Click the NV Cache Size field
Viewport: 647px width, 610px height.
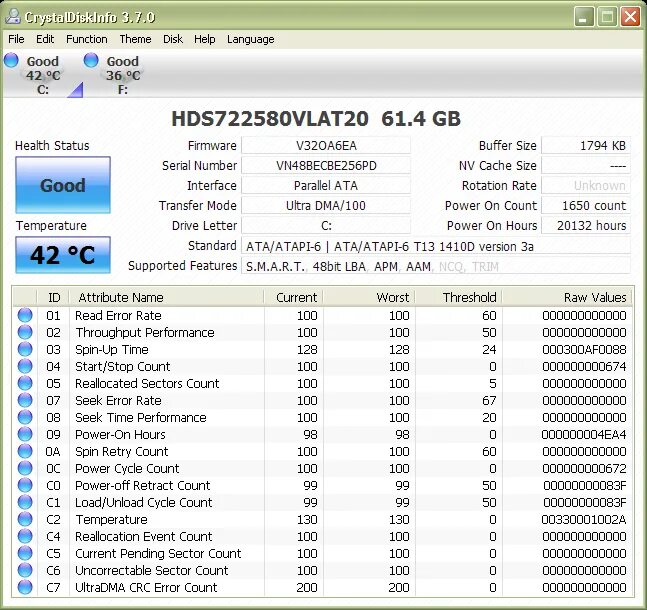[x=586, y=166]
